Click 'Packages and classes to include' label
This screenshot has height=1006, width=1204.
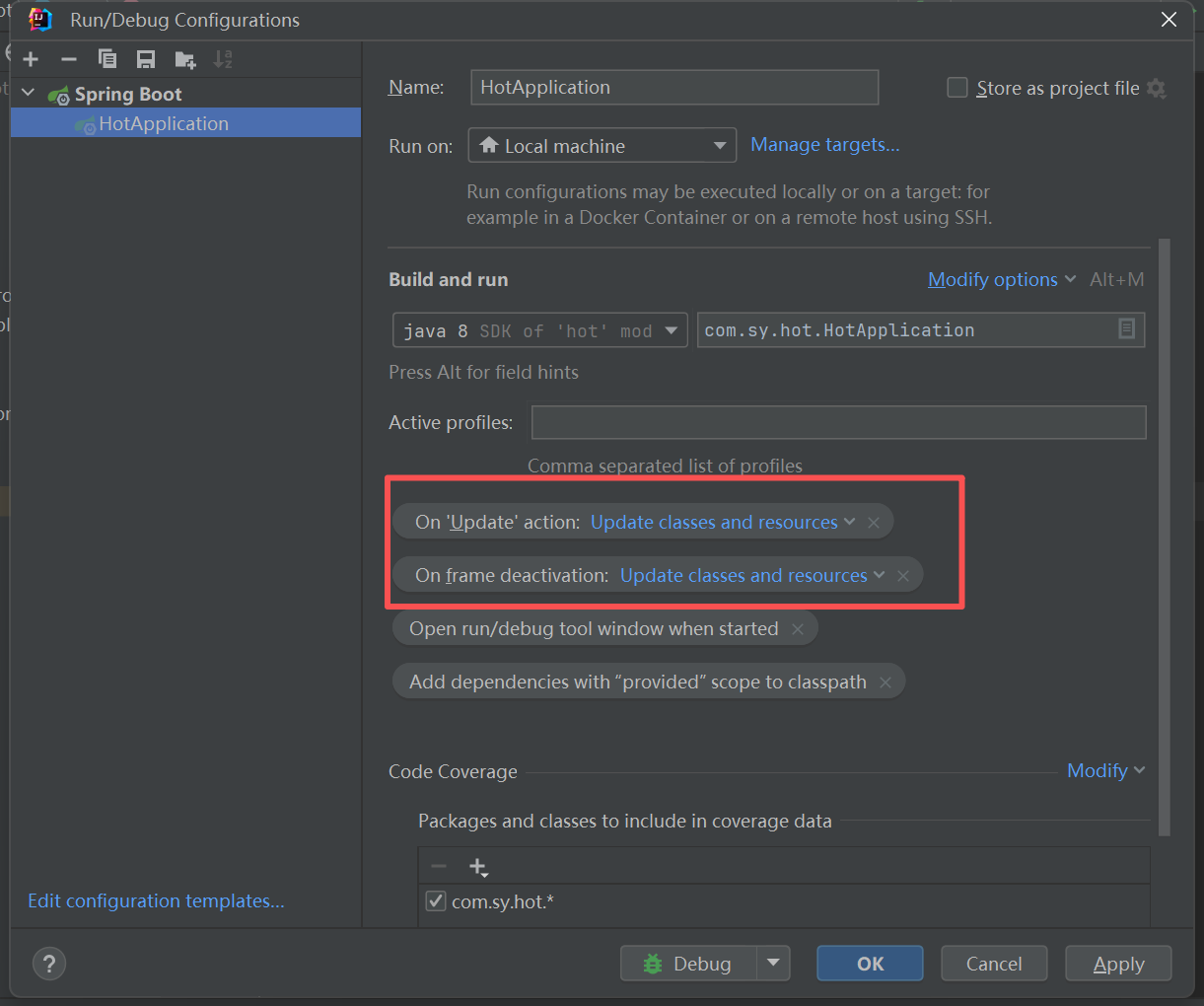(x=625, y=821)
